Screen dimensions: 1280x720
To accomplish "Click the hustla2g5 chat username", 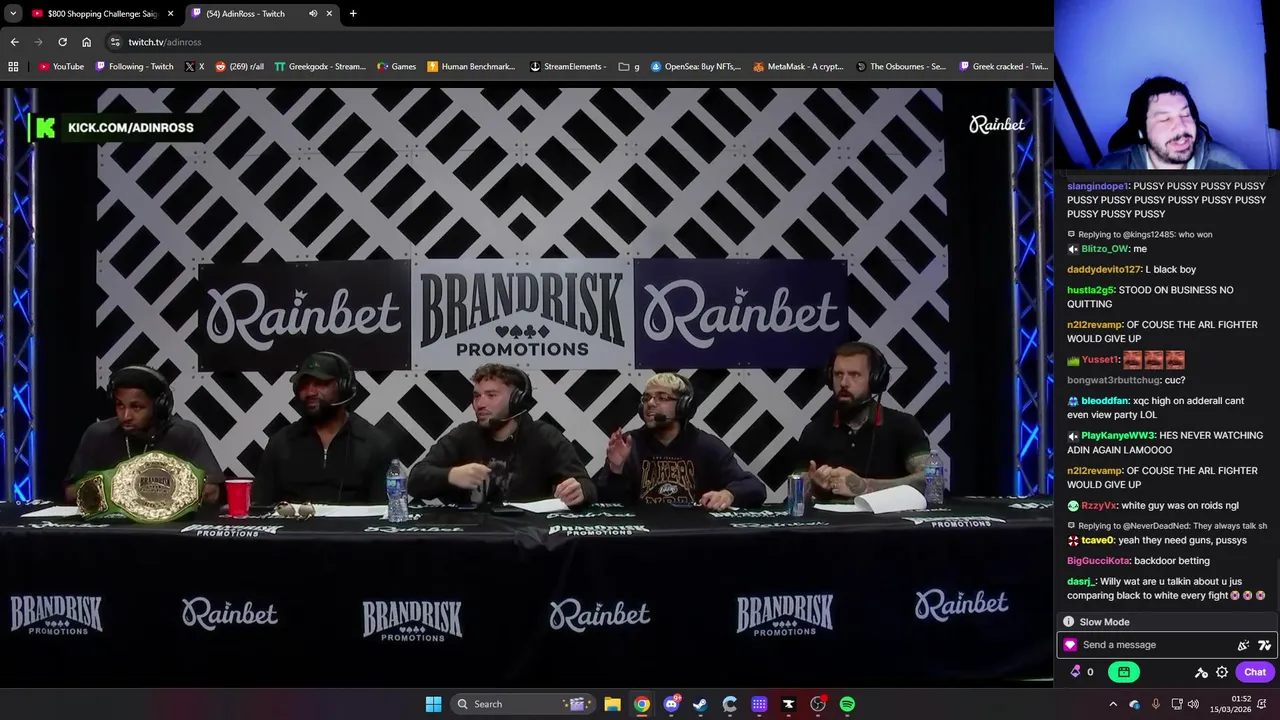I will coord(1091,290).
